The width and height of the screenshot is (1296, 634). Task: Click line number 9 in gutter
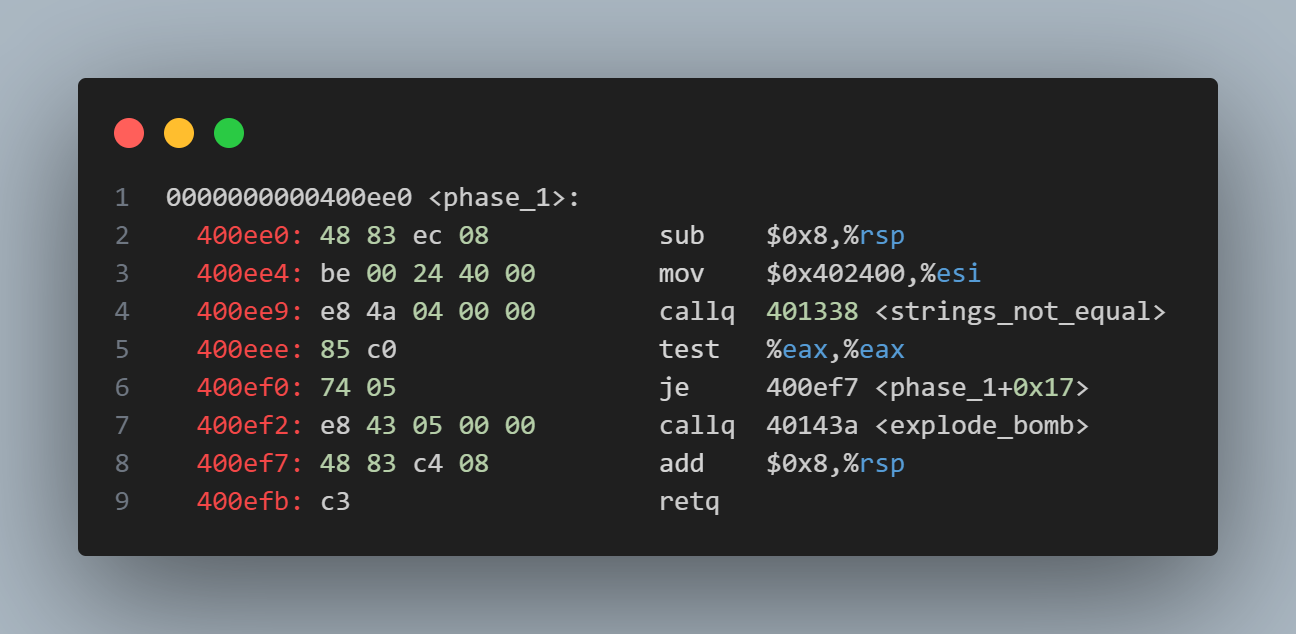[122, 502]
